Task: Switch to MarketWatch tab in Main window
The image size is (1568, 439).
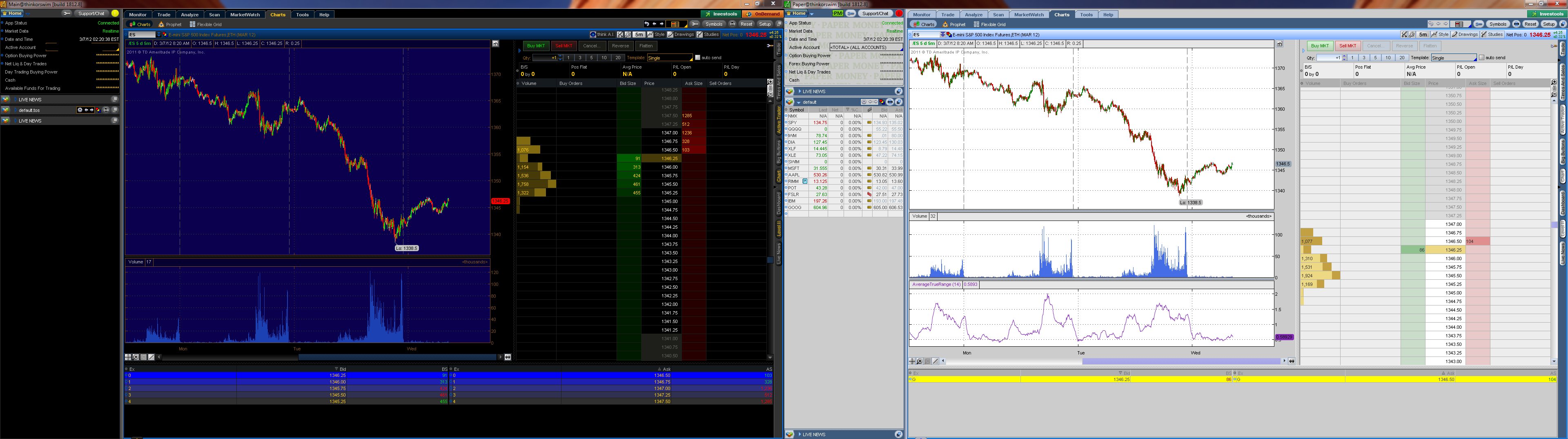Action: 245,15
